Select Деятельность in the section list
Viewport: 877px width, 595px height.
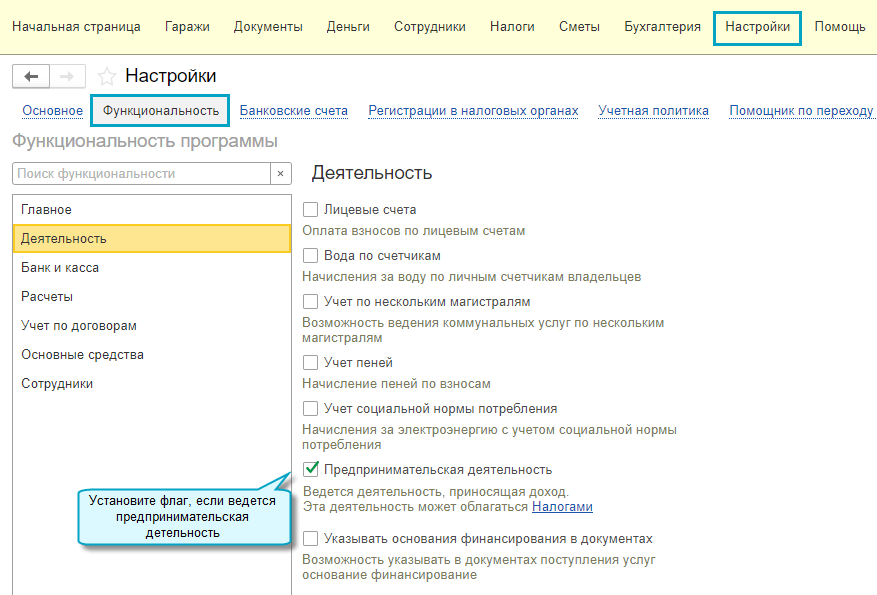point(152,239)
